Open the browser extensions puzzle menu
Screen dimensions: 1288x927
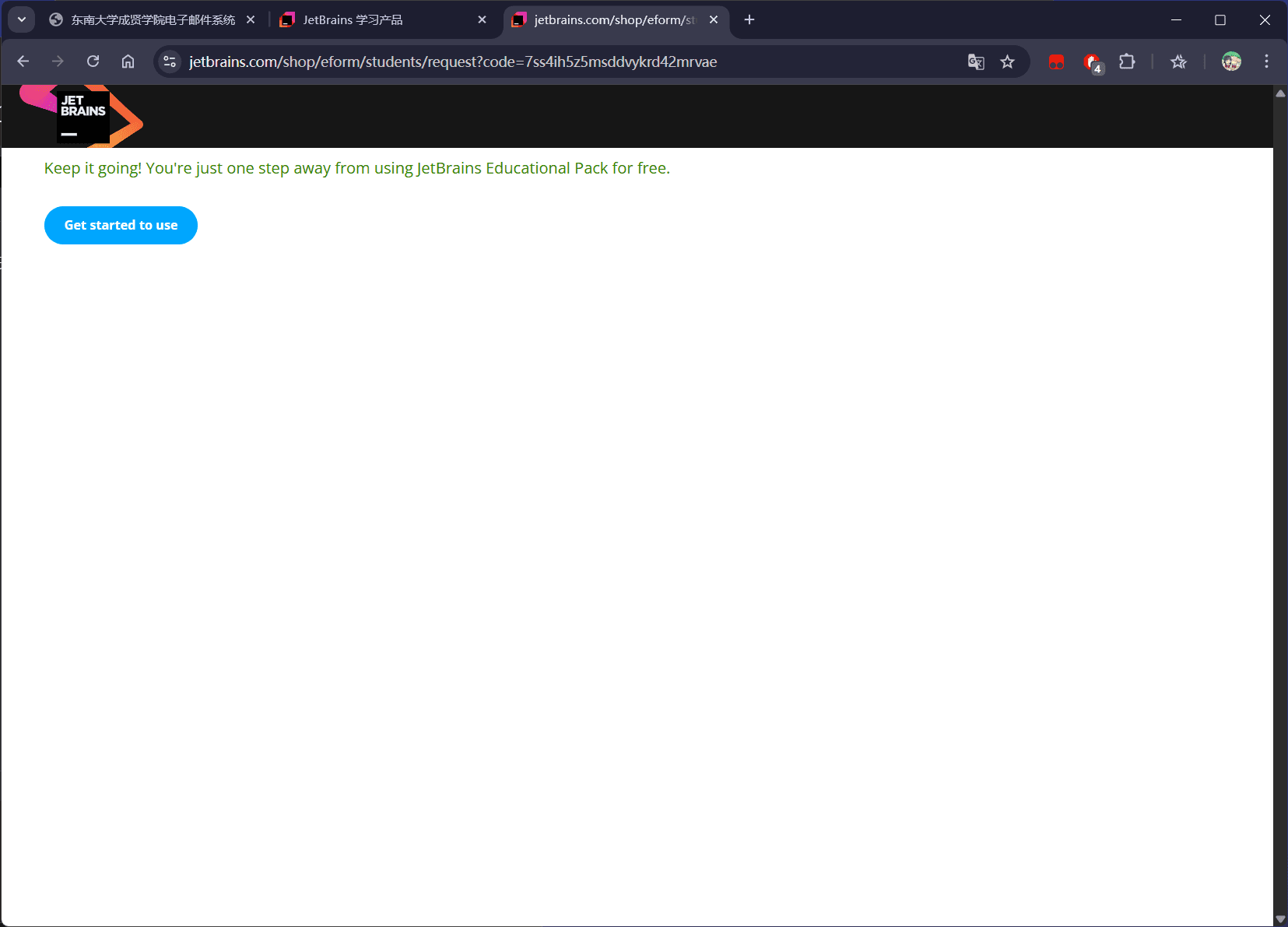(x=1127, y=61)
